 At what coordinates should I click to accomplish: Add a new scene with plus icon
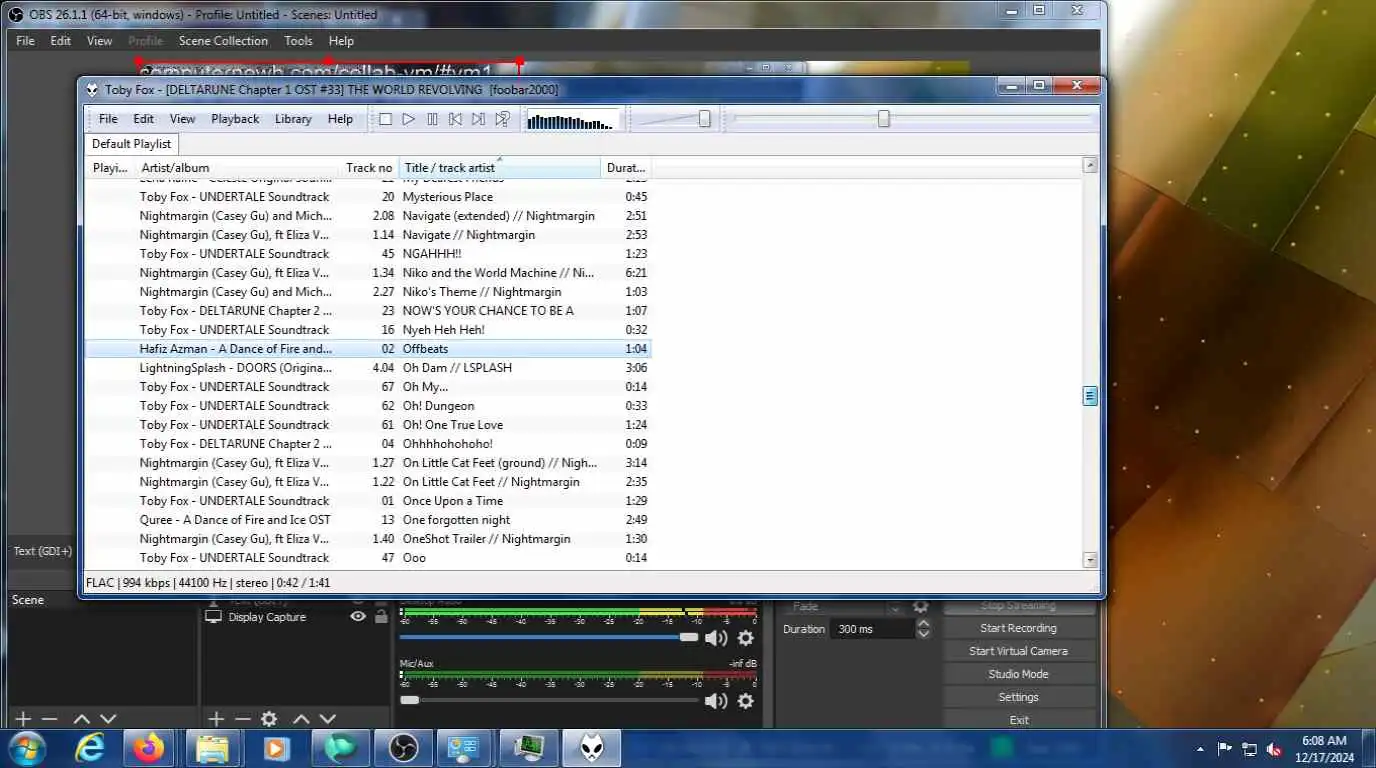[x=23, y=719]
